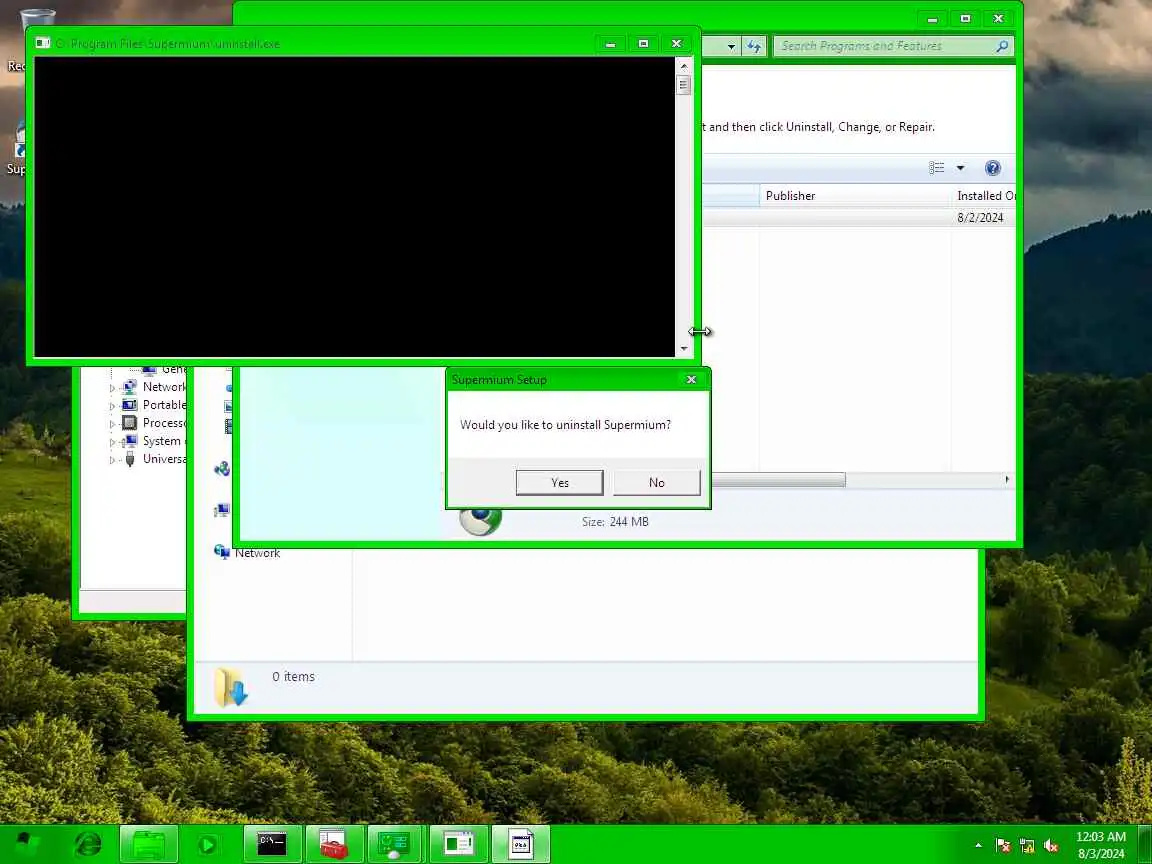This screenshot has height=864, width=1152.
Task: Expand Network adapters in Device Manager tree
Action: click(x=112, y=388)
